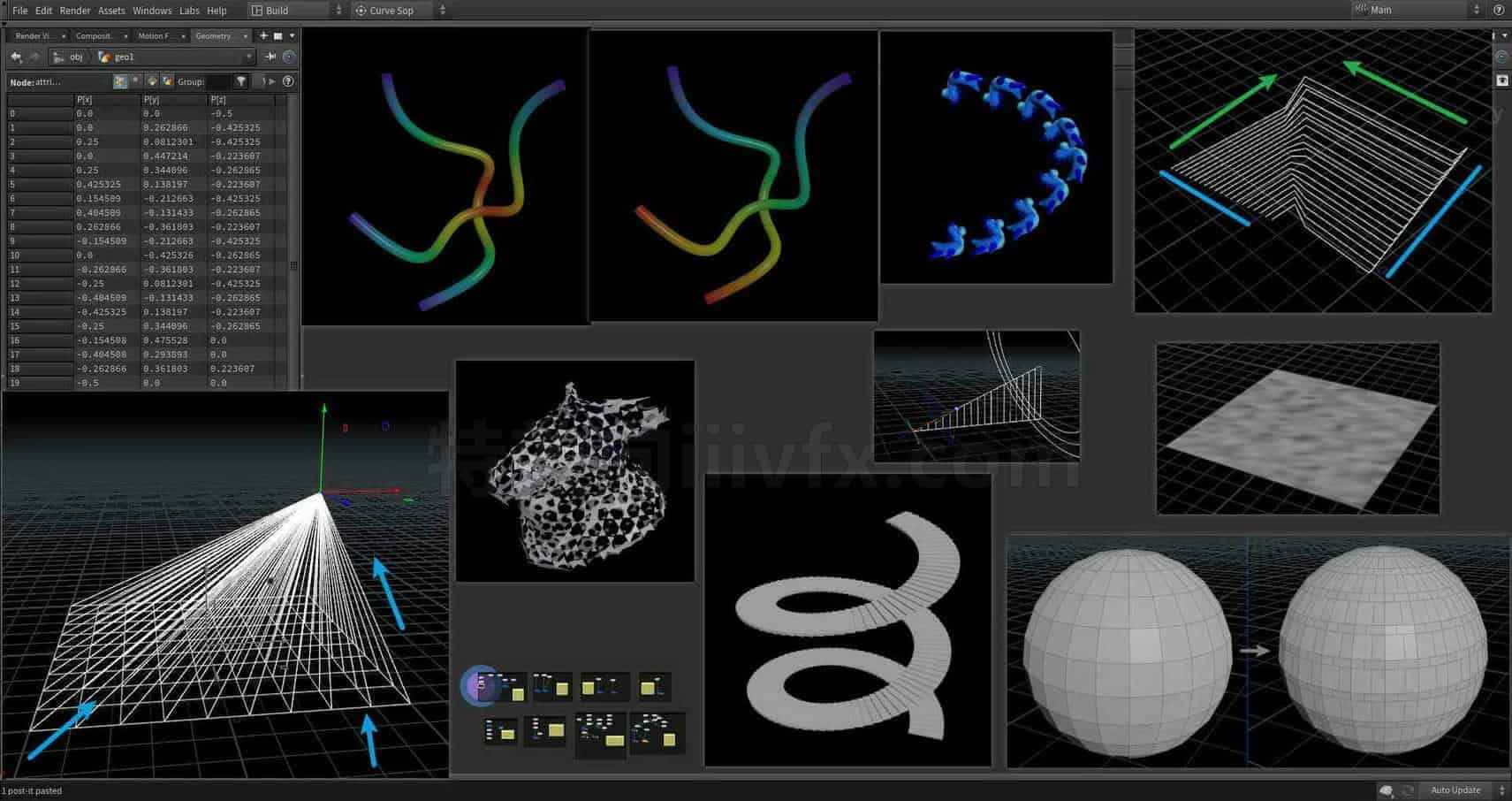Click the '1 post-it pasted' status message
Image resolution: width=1512 pixels, height=801 pixels.
click(x=32, y=791)
